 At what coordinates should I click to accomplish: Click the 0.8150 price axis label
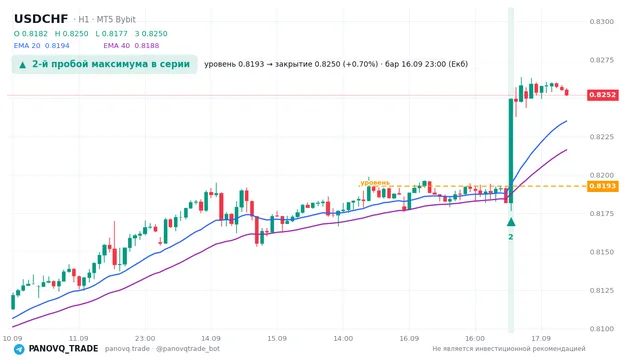[x=602, y=252]
